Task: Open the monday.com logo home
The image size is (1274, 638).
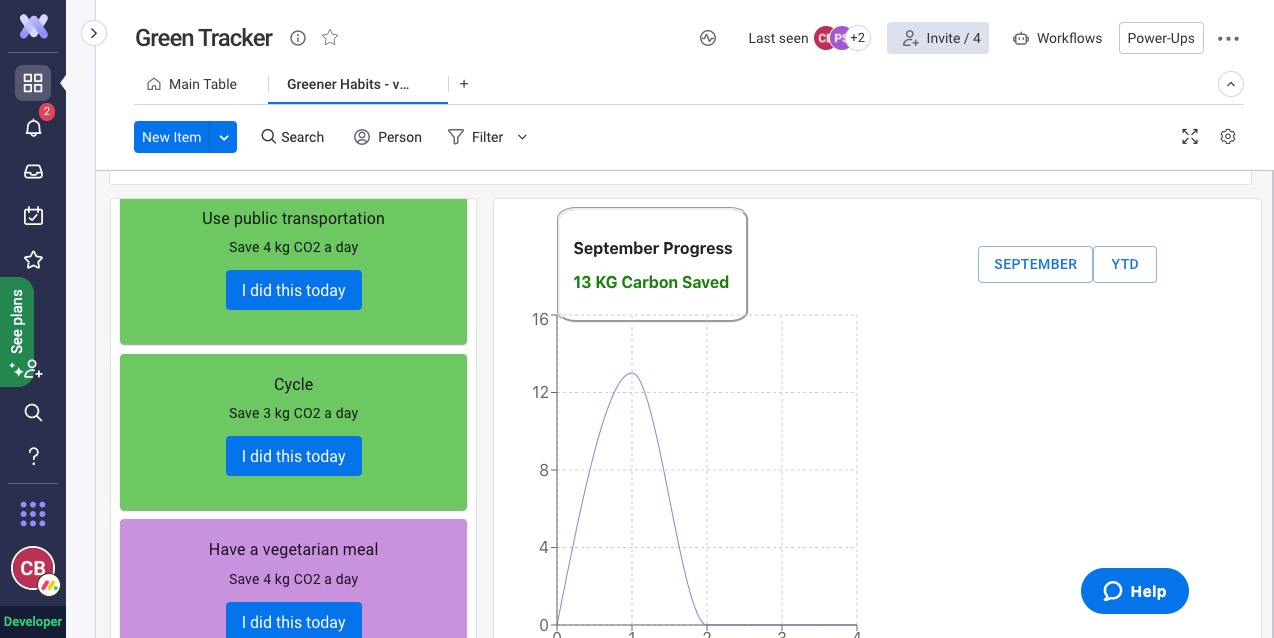Action: tap(33, 27)
